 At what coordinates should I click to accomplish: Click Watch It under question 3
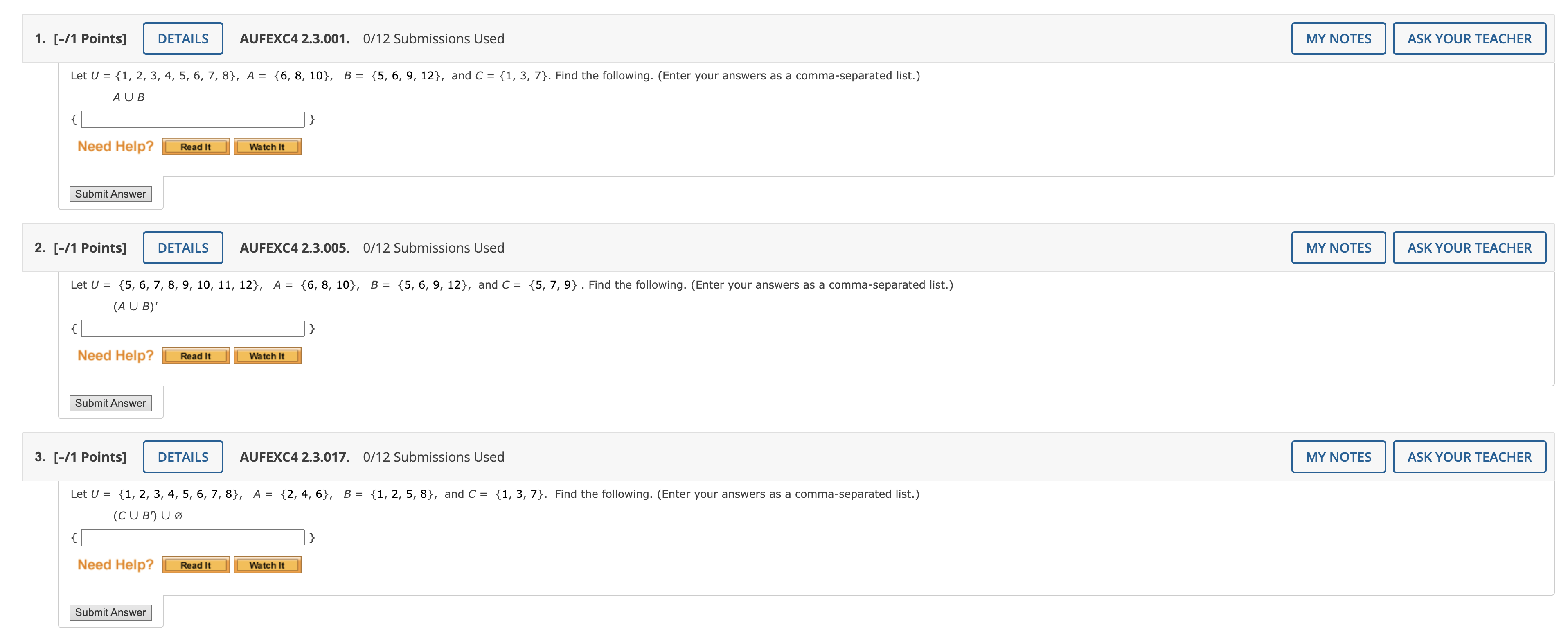(267, 564)
